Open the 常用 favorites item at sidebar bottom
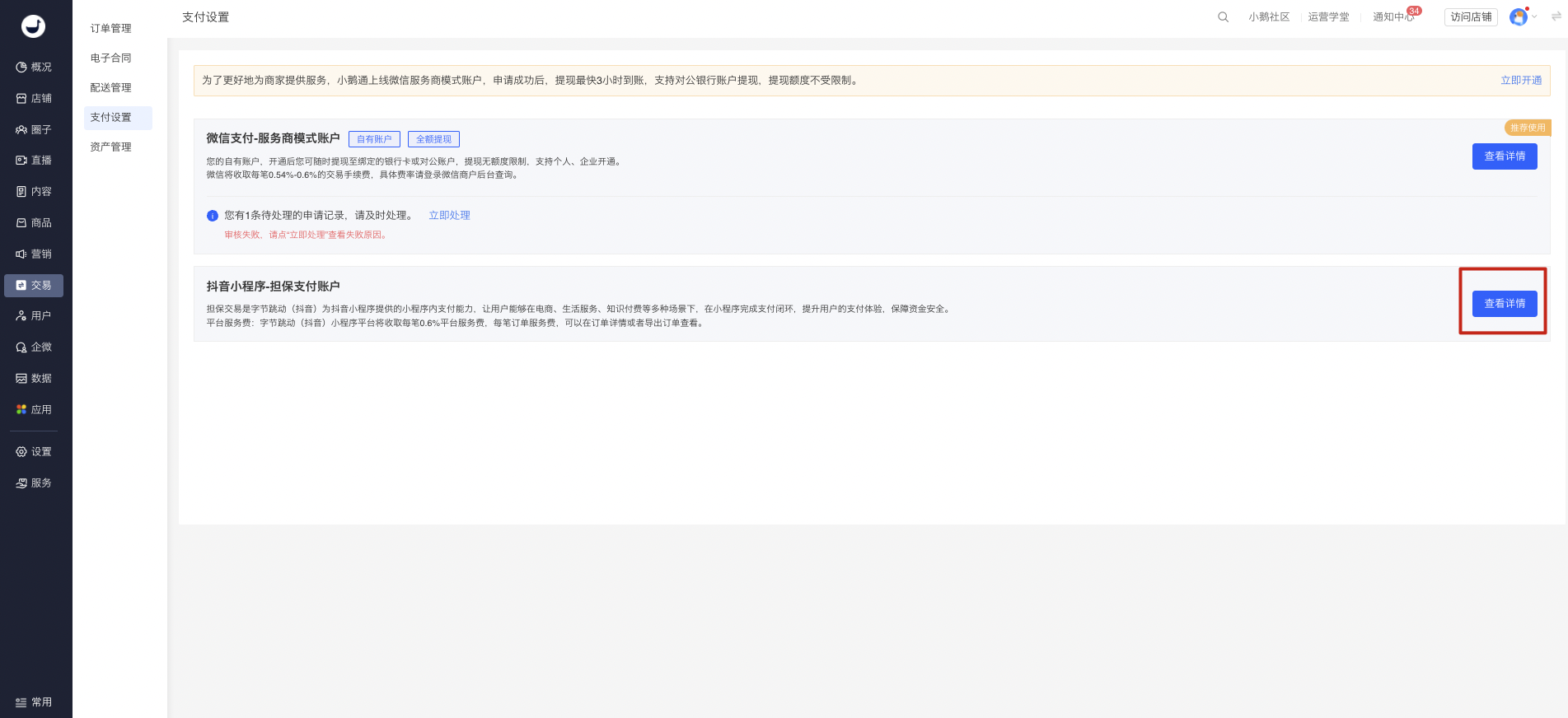1568x718 pixels. tap(34, 702)
